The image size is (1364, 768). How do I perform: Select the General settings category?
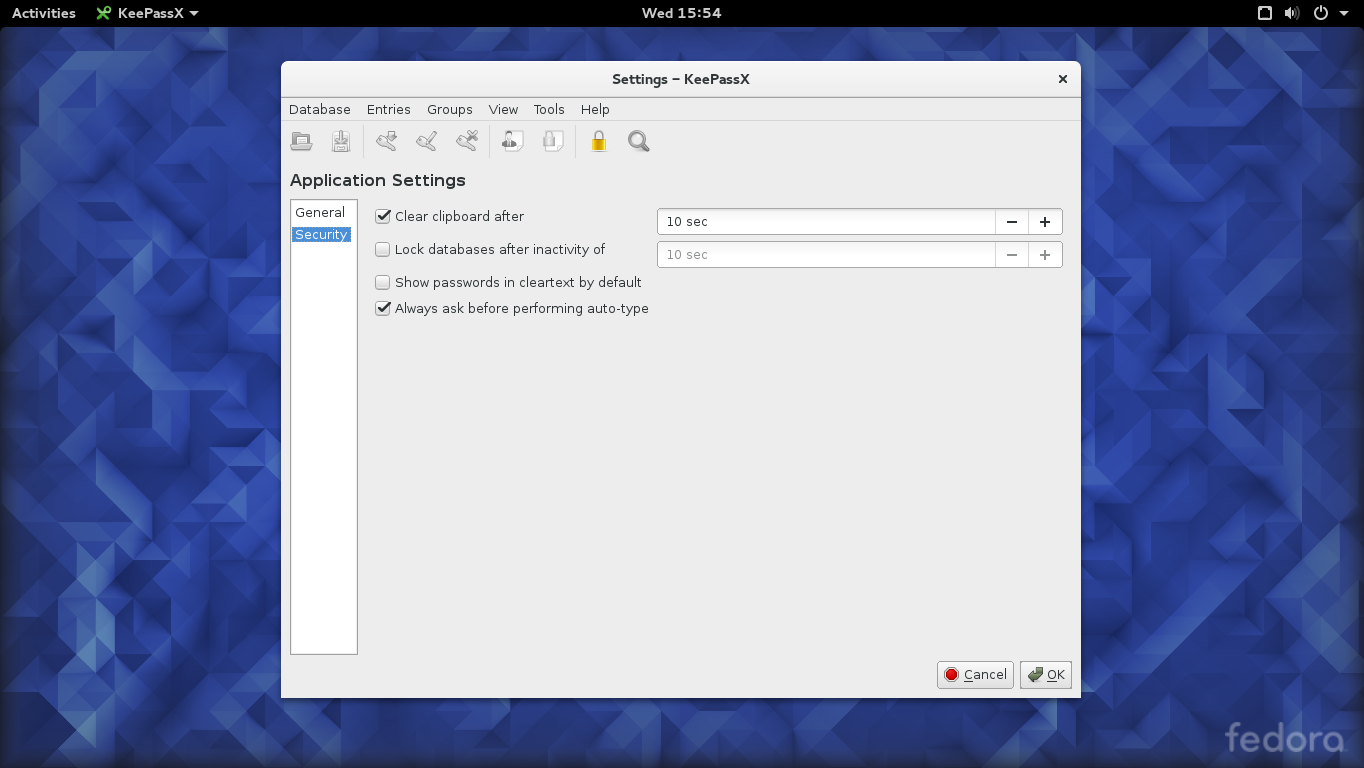coord(320,212)
